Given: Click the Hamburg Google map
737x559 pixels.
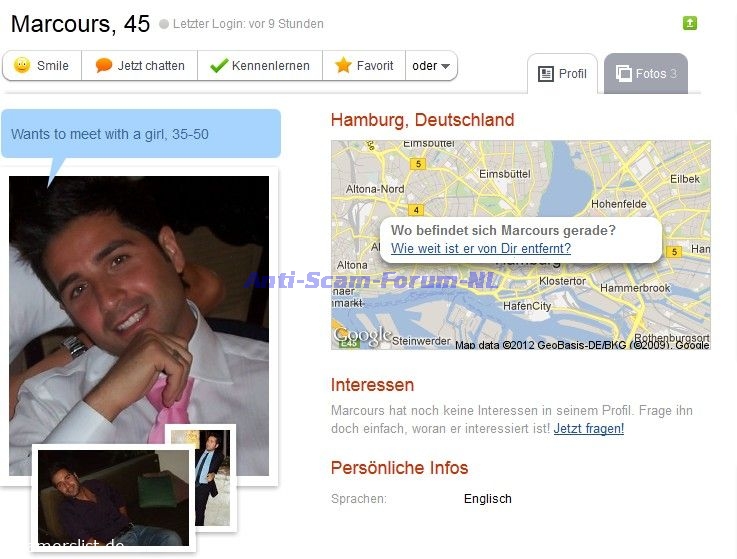Looking at the screenshot, I should tap(520, 245).
